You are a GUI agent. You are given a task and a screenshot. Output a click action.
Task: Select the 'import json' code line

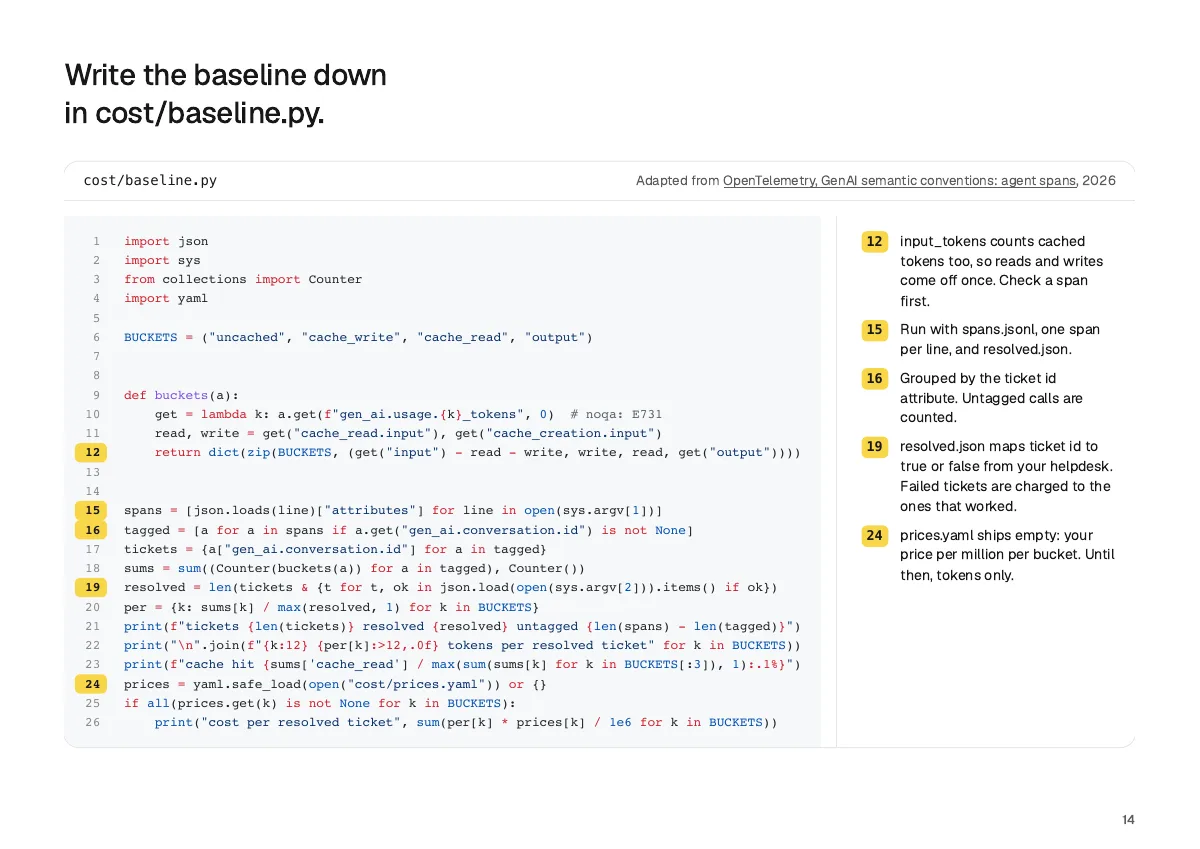coord(166,241)
